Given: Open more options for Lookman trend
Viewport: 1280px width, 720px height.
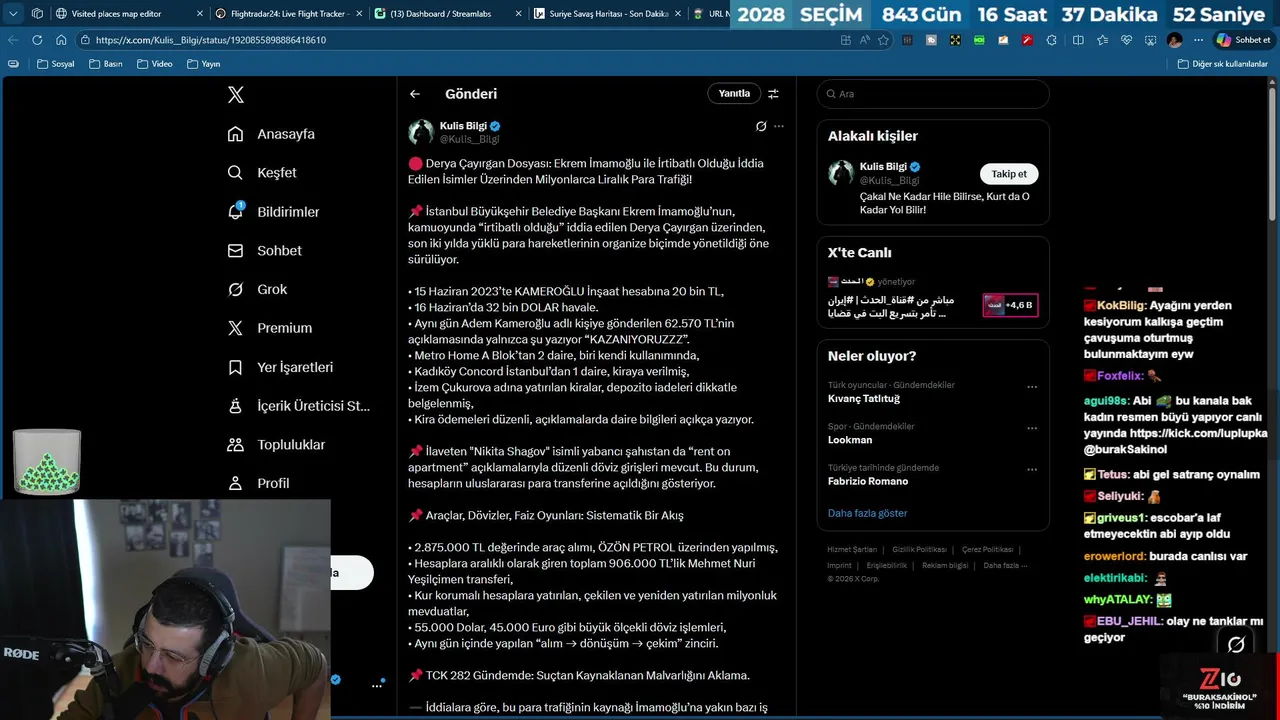Looking at the screenshot, I should [x=1032, y=428].
